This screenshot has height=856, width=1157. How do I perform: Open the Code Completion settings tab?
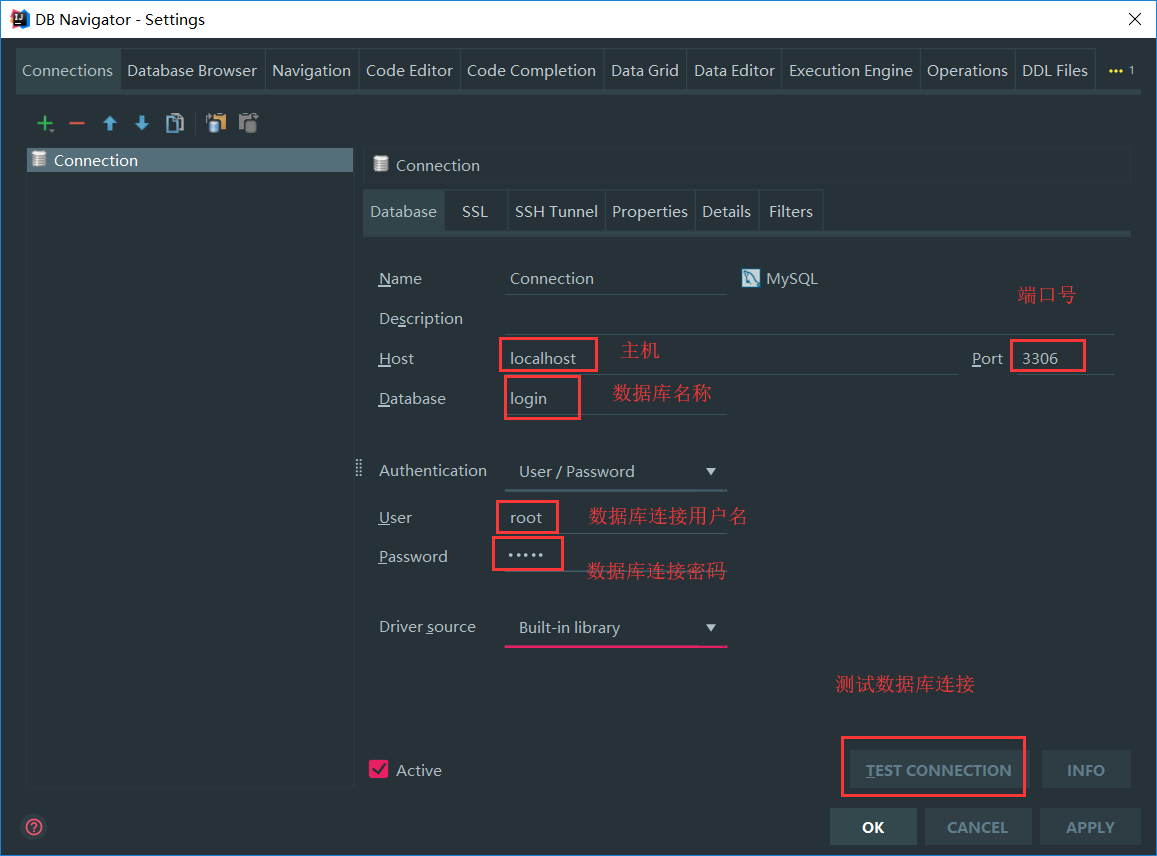(531, 70)
